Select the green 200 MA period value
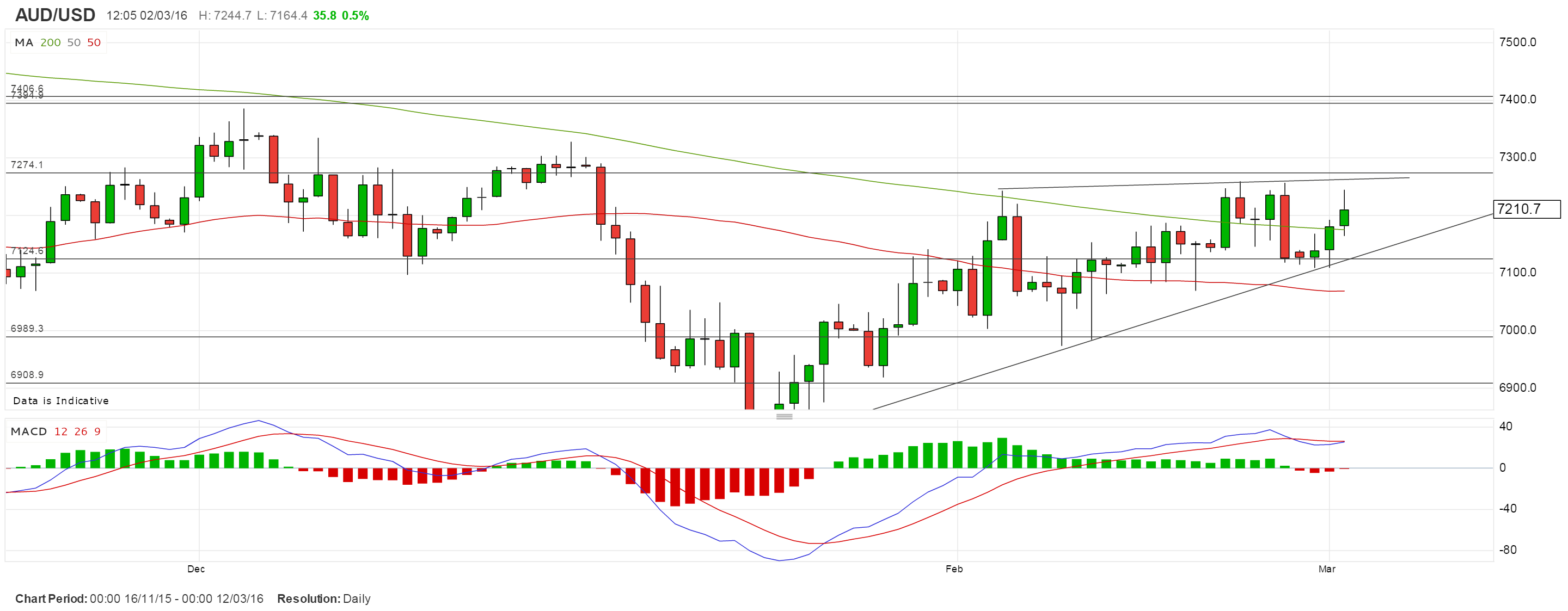 51,42
